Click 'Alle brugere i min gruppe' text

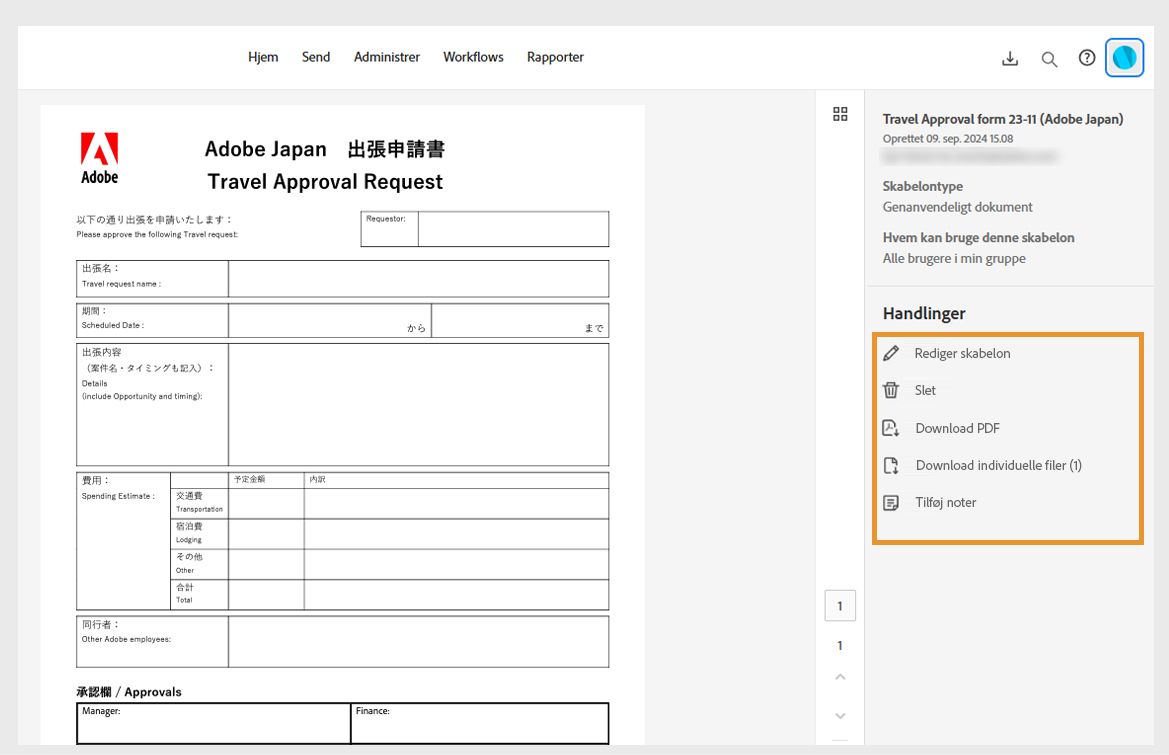954,259
